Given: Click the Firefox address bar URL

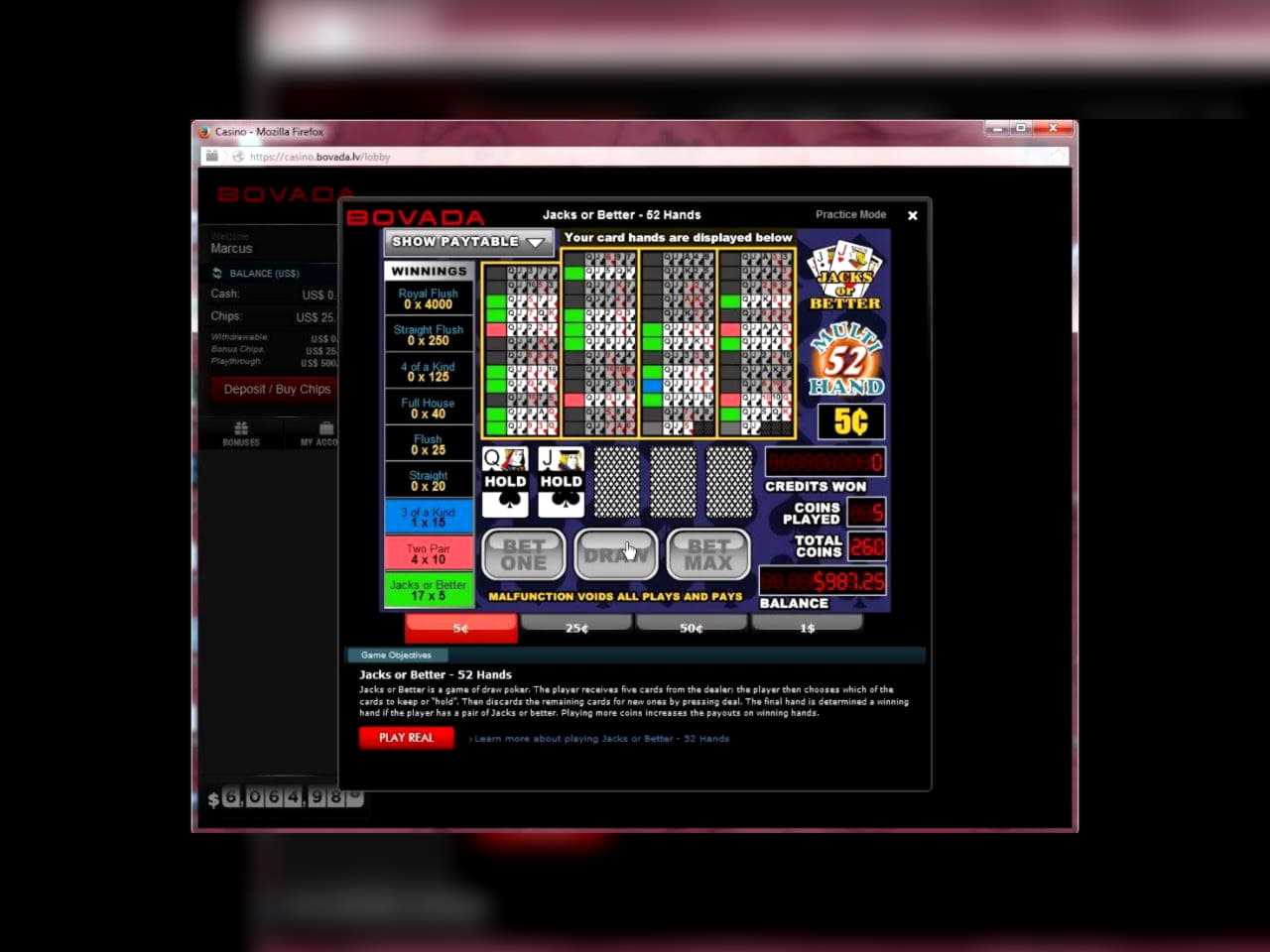Looking at the screenshot, I should point(319,157).
